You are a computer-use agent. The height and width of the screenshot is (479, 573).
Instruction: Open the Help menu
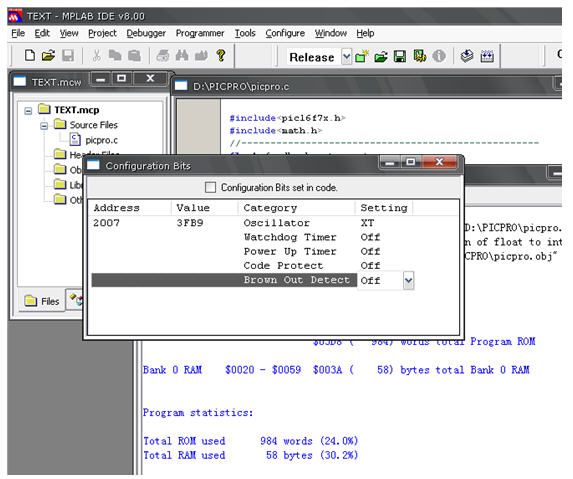(365, 33)
